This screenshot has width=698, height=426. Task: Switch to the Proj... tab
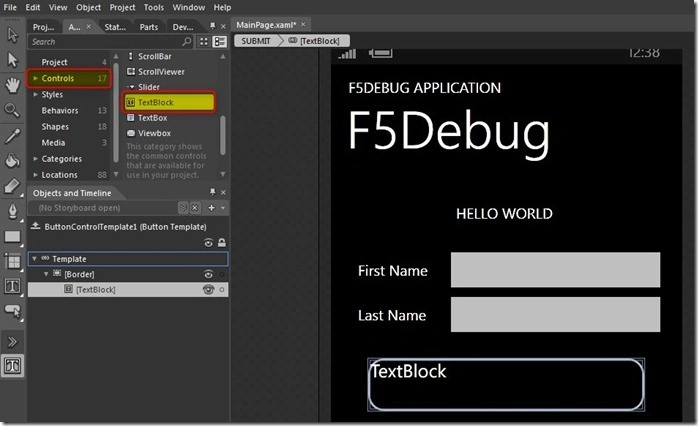[x=43, y=27]
